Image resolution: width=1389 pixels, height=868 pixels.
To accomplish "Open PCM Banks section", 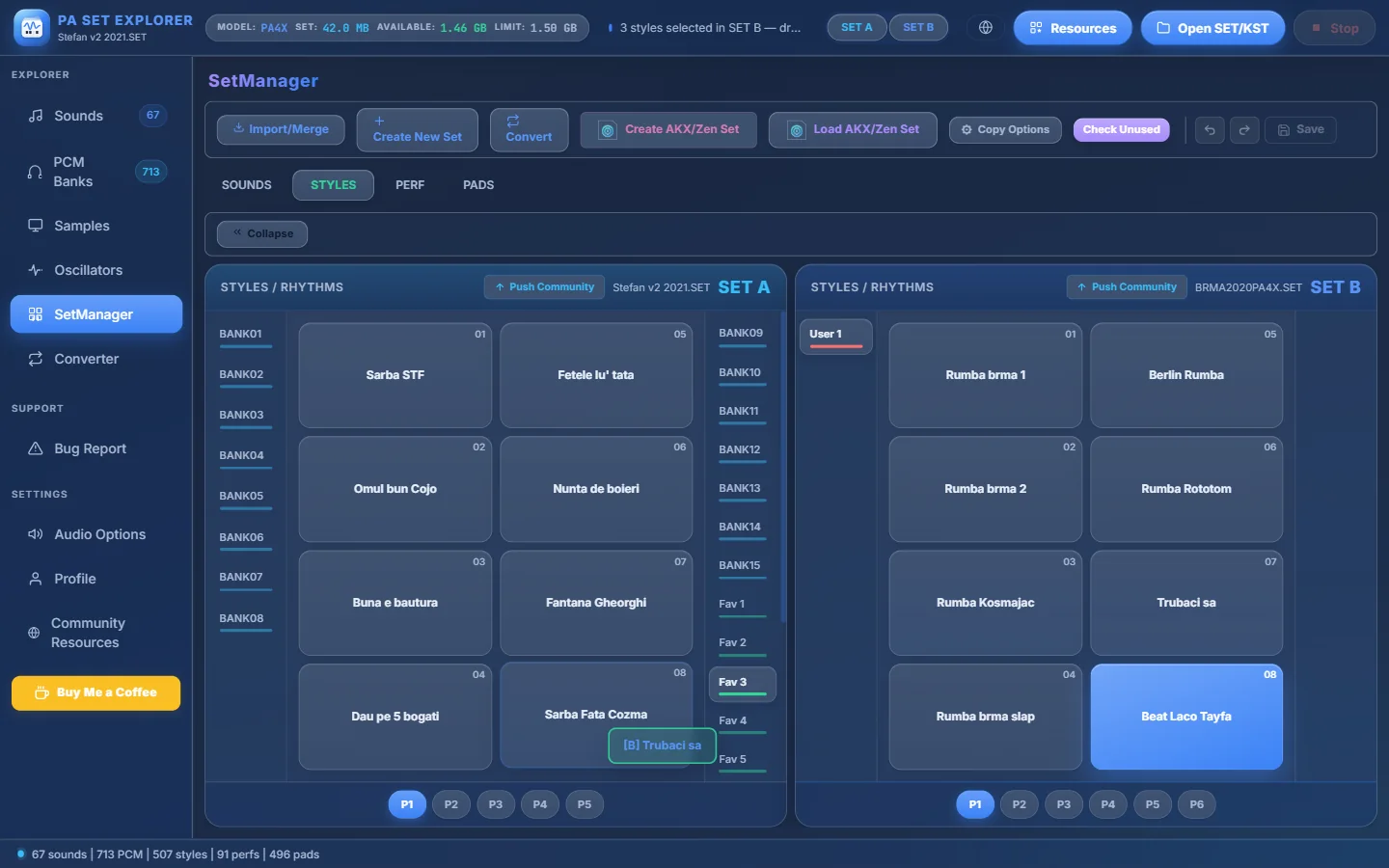I will [x=96, y=172].
